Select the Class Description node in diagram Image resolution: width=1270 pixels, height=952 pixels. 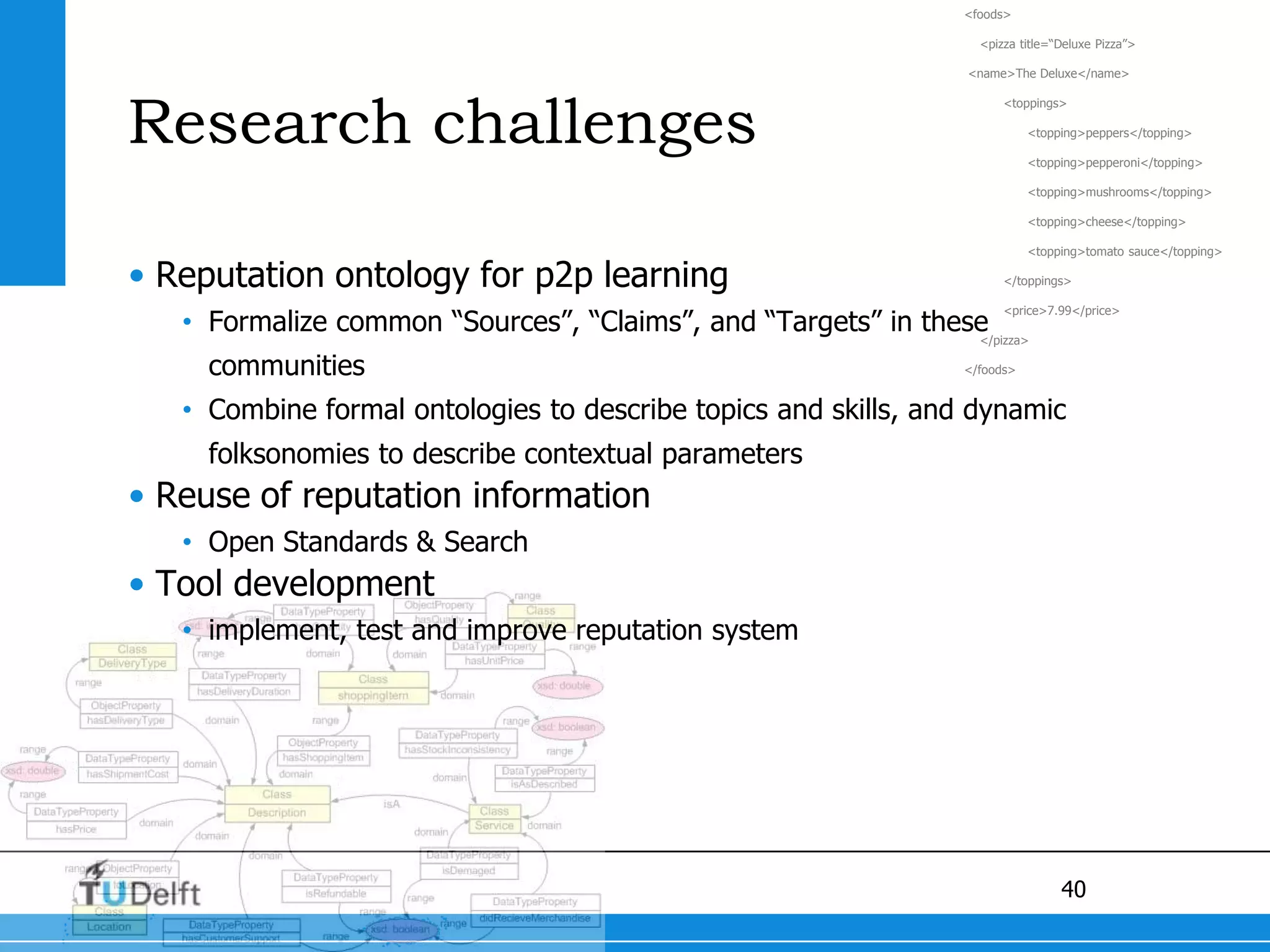click(x=277, y=803)
